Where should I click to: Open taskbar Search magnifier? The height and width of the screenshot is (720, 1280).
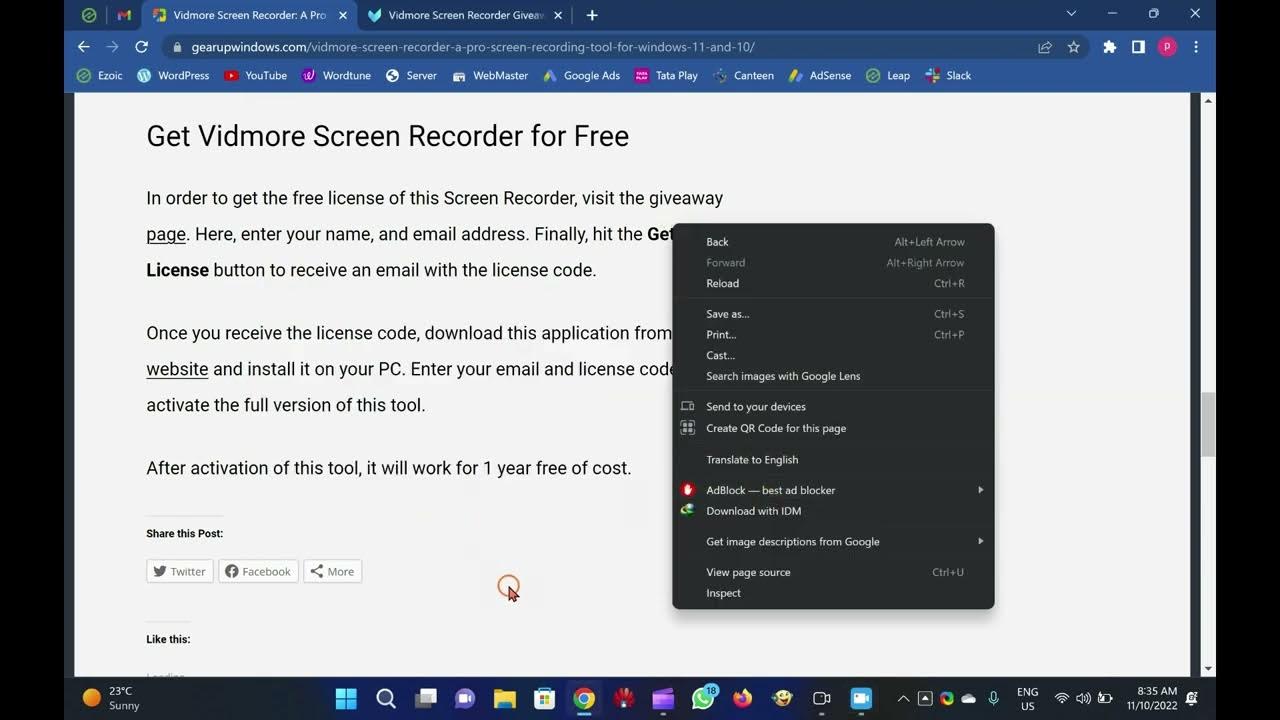coord(386,698)
